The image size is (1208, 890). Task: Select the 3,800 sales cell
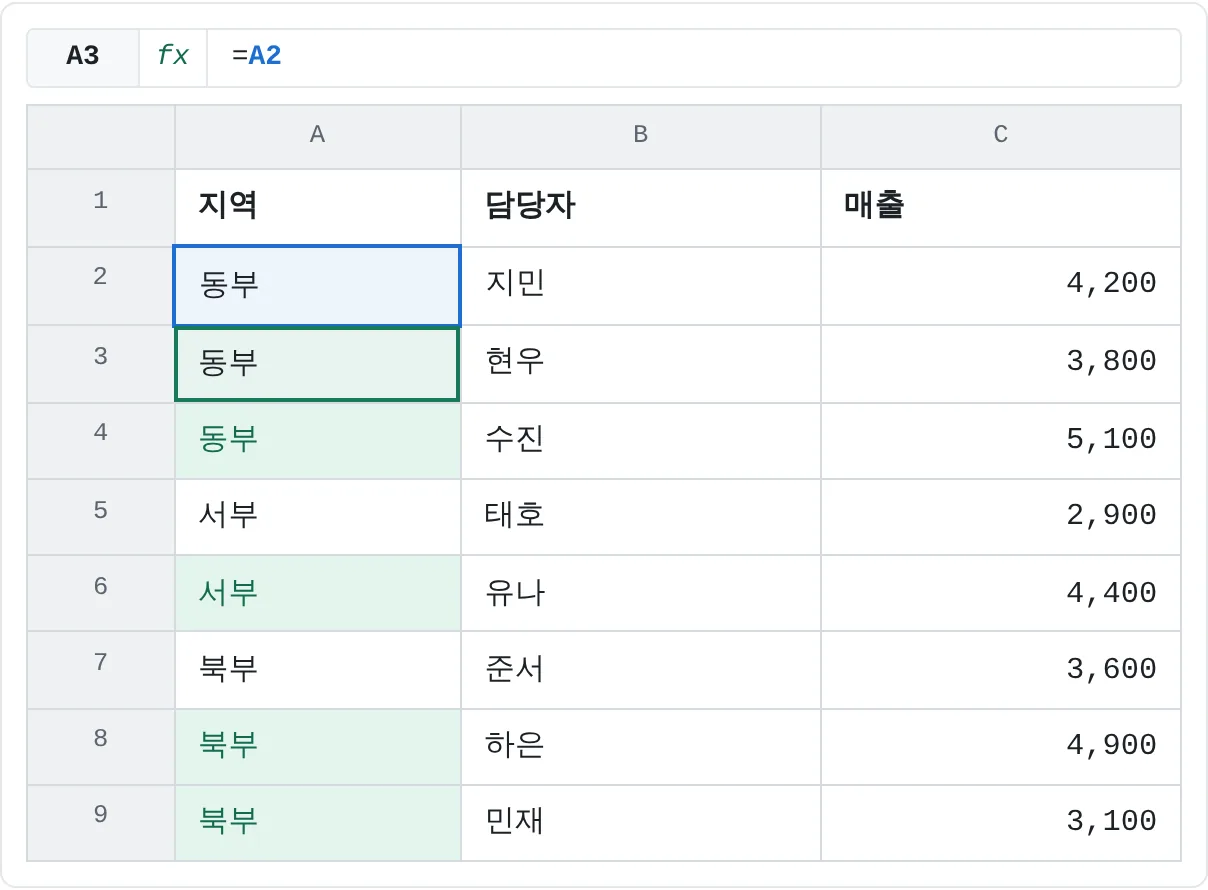[1001, 363]
